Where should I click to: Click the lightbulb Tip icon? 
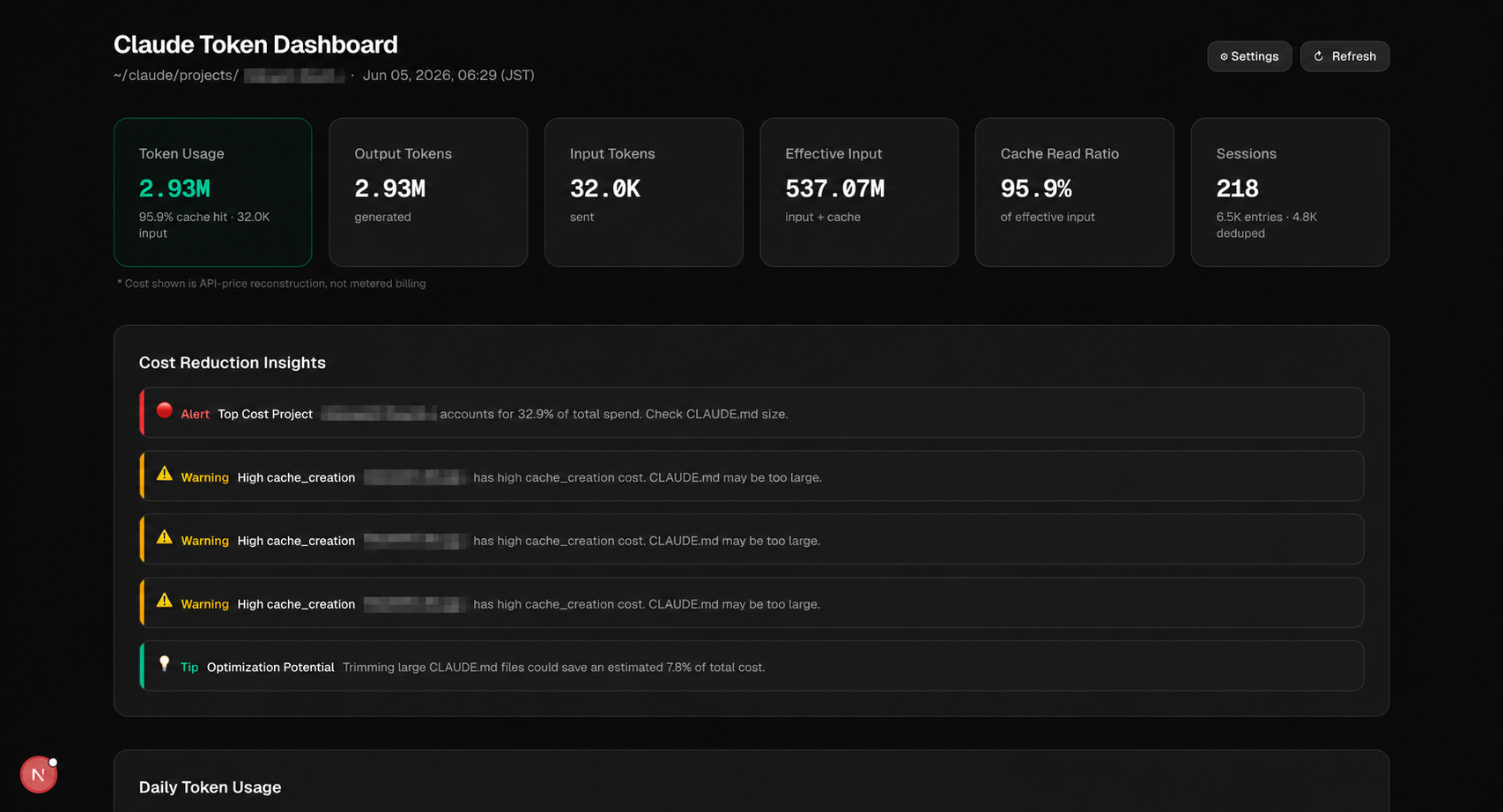tap(164, 664)
